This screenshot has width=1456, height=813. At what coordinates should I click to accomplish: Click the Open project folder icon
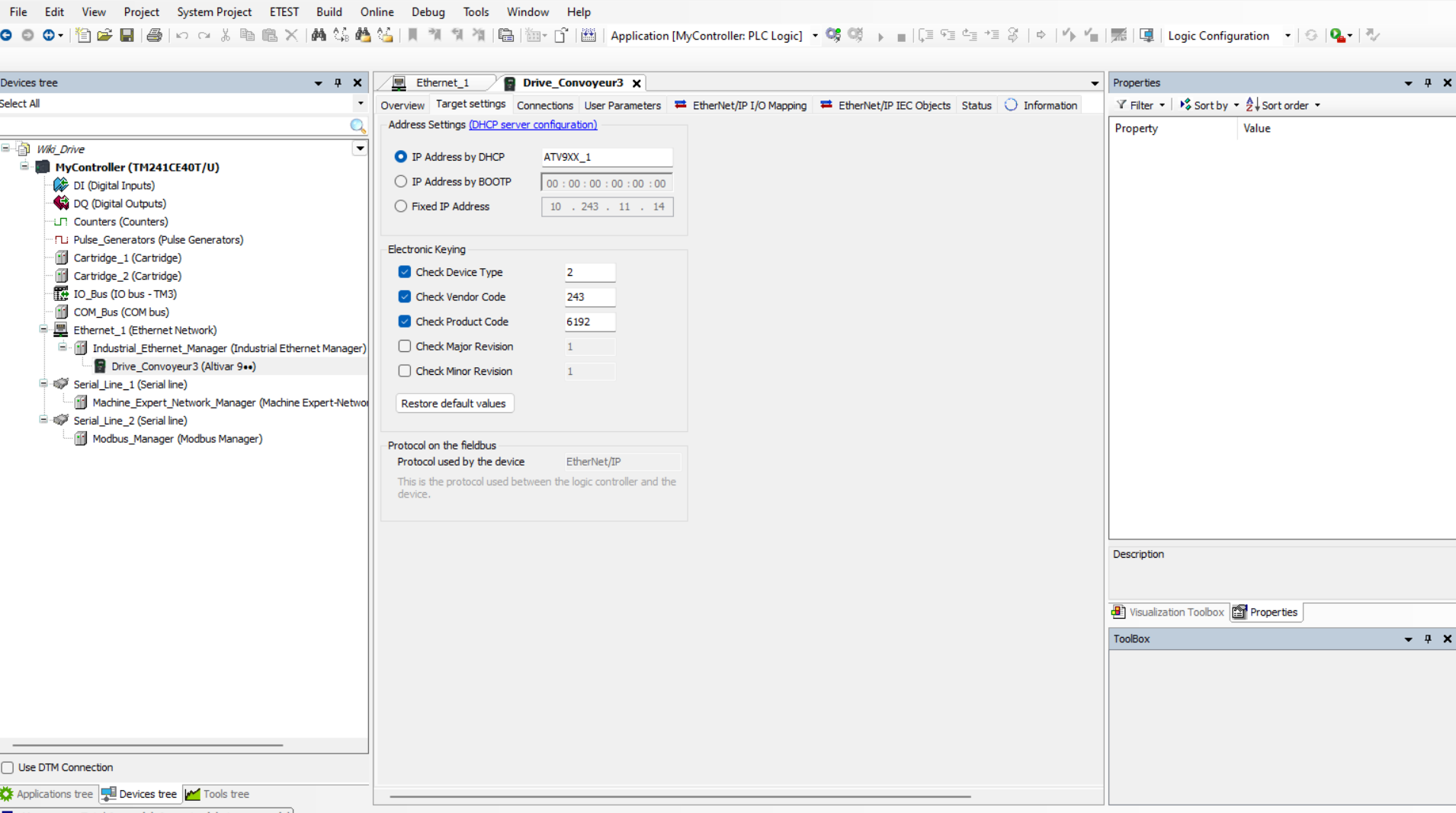tap(105, 35)
